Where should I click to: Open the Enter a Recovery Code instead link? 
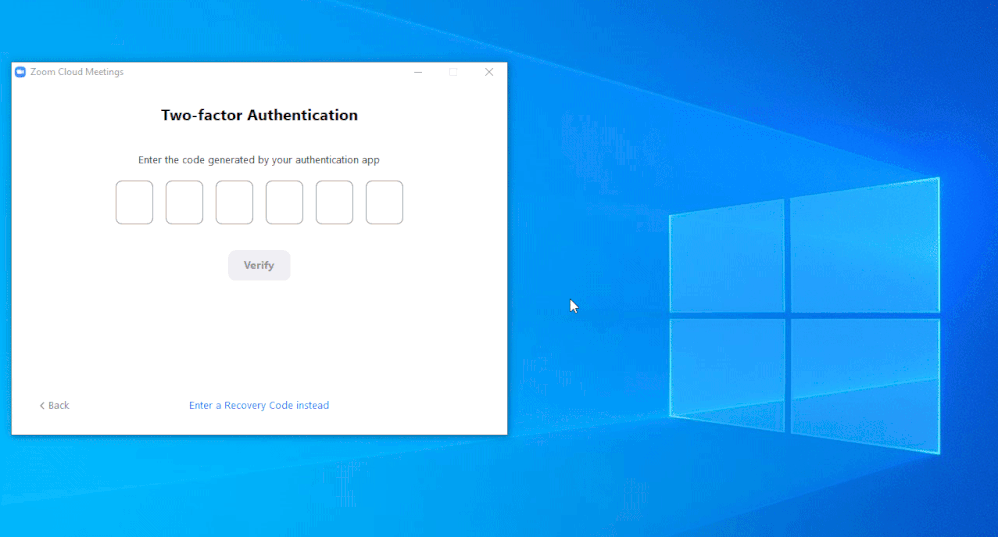pos(259,405)
